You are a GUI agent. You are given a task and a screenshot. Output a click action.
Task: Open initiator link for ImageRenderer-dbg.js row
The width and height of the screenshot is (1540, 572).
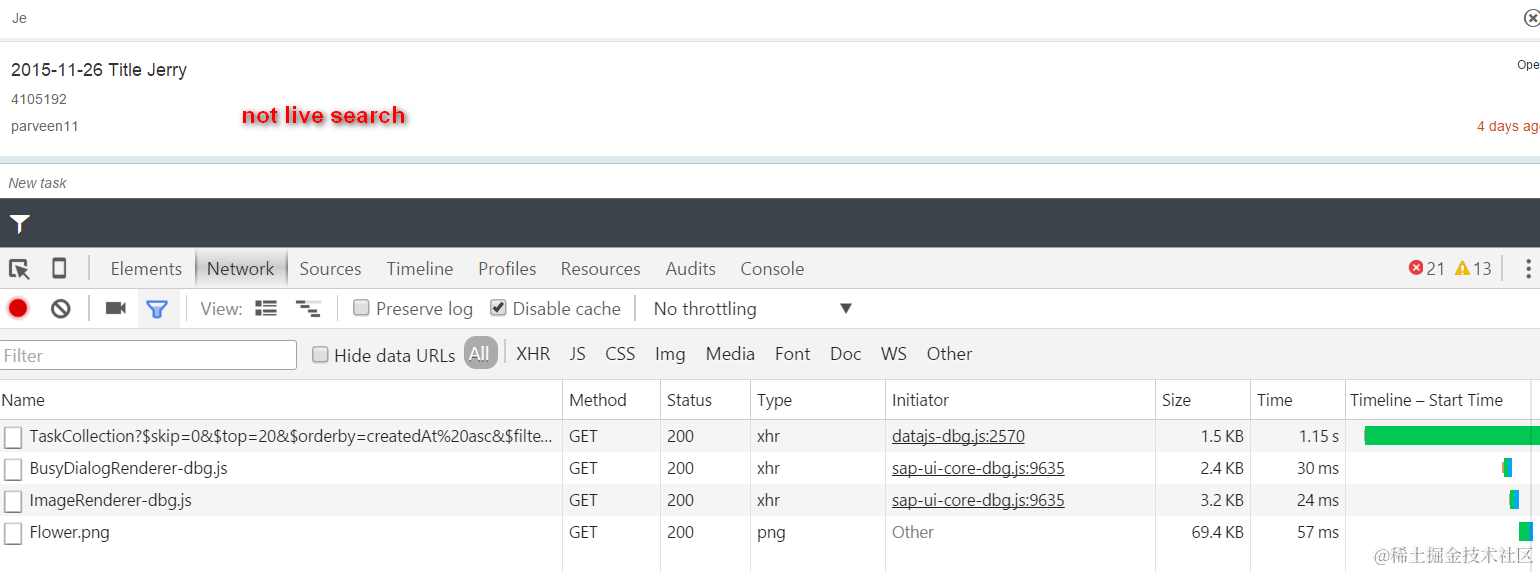point(978,500)
